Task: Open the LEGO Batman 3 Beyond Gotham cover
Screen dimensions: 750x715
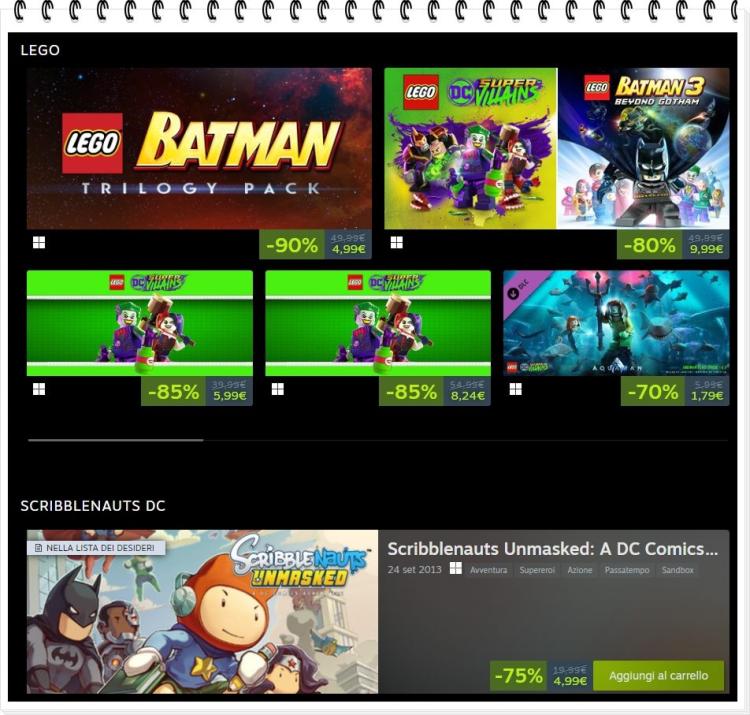Action: click(x=644, y=148)
